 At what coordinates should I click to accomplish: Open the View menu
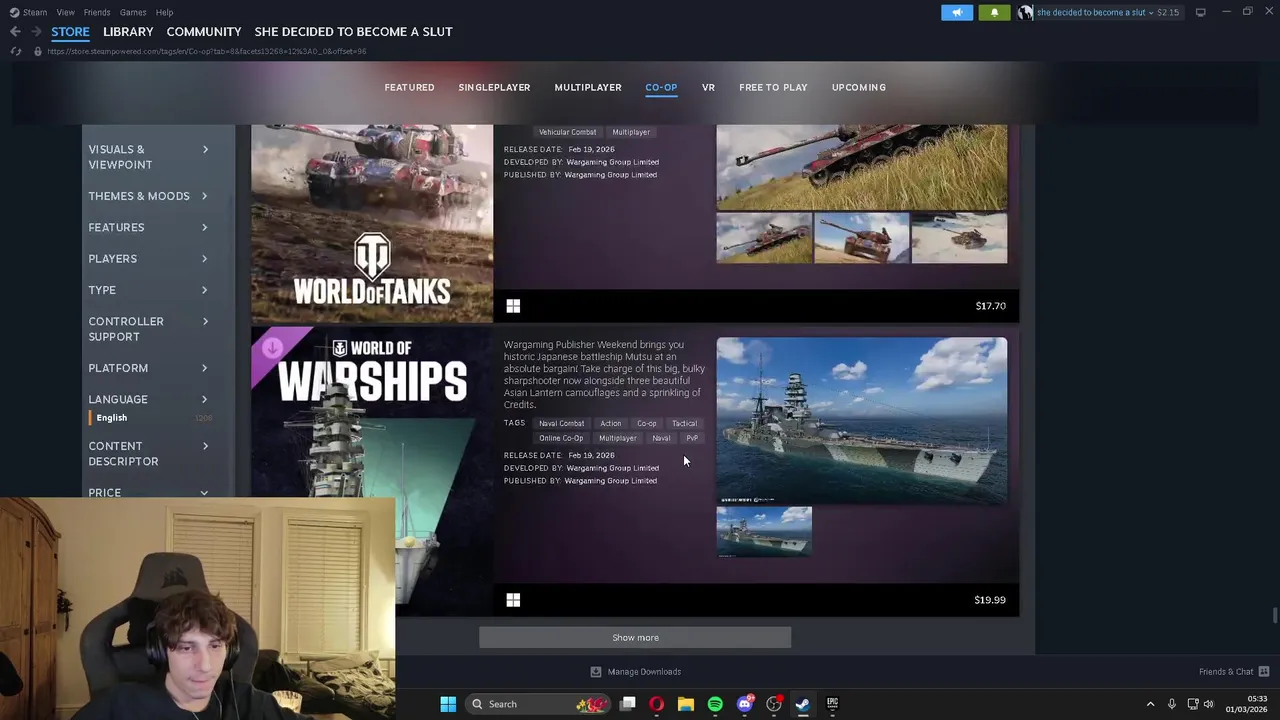coord(65,12)
